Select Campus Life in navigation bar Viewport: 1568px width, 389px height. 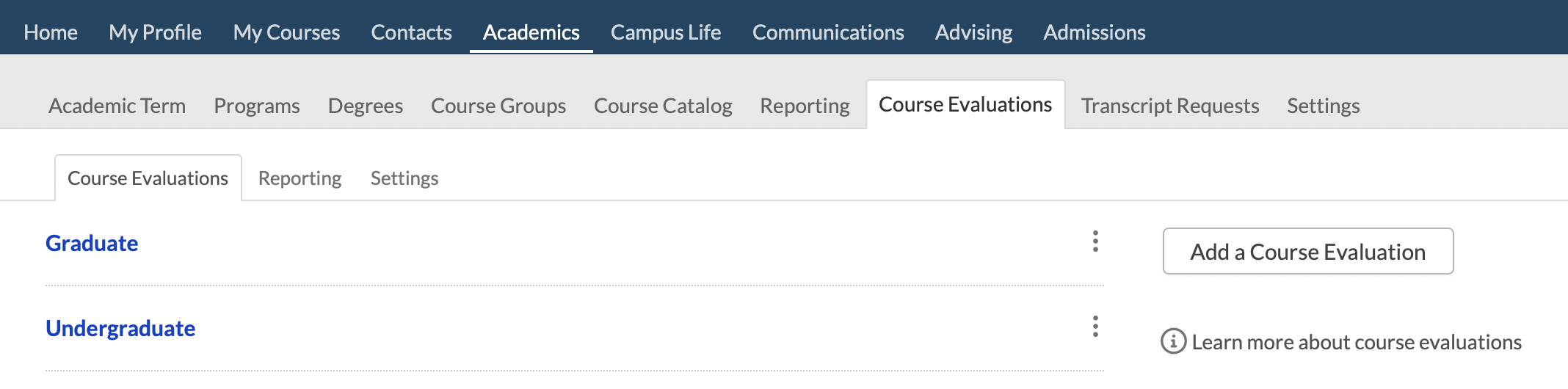coord(666,32)
